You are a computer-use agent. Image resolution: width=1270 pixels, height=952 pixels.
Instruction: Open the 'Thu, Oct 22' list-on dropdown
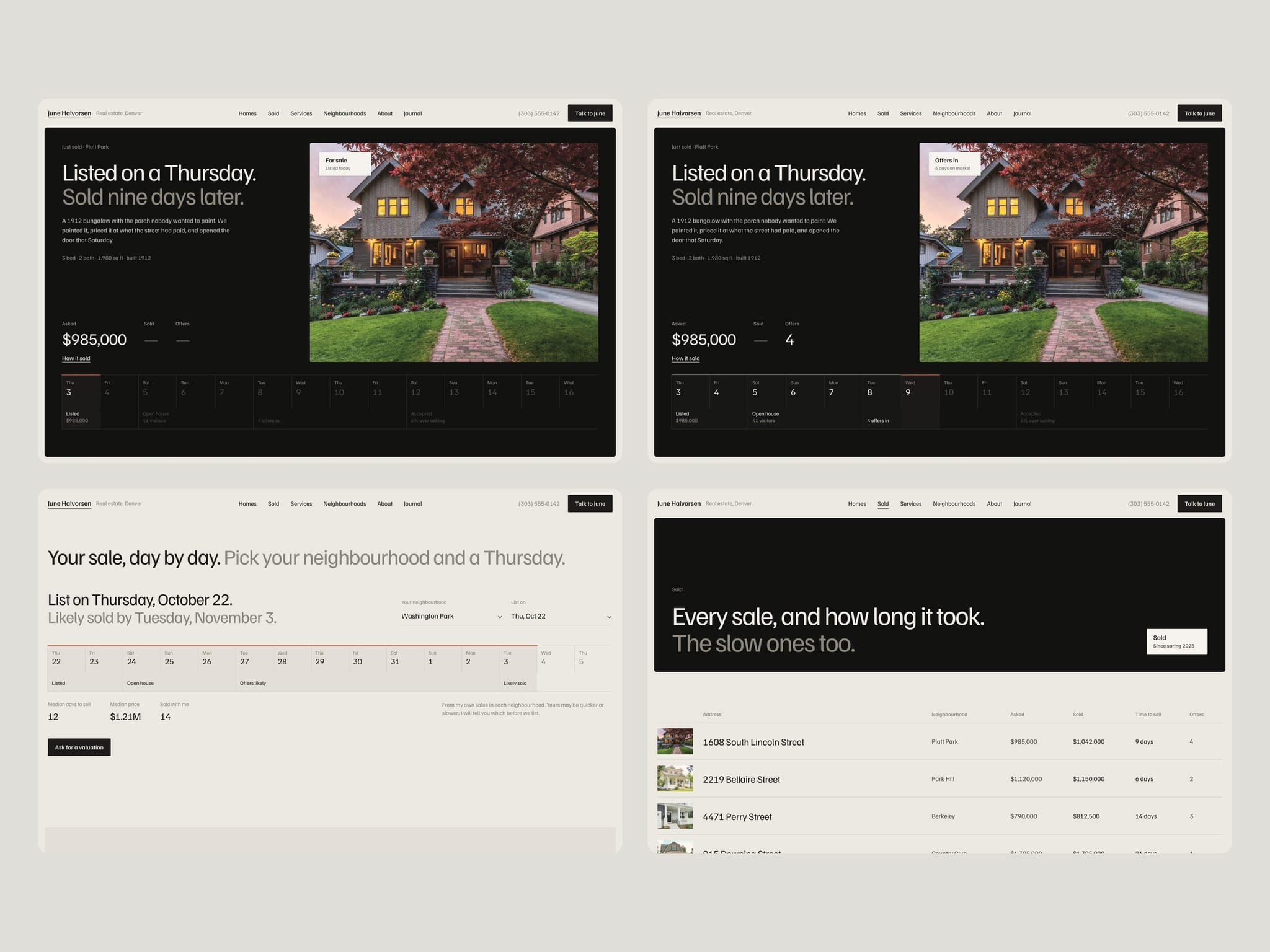(x=561, y=616)
